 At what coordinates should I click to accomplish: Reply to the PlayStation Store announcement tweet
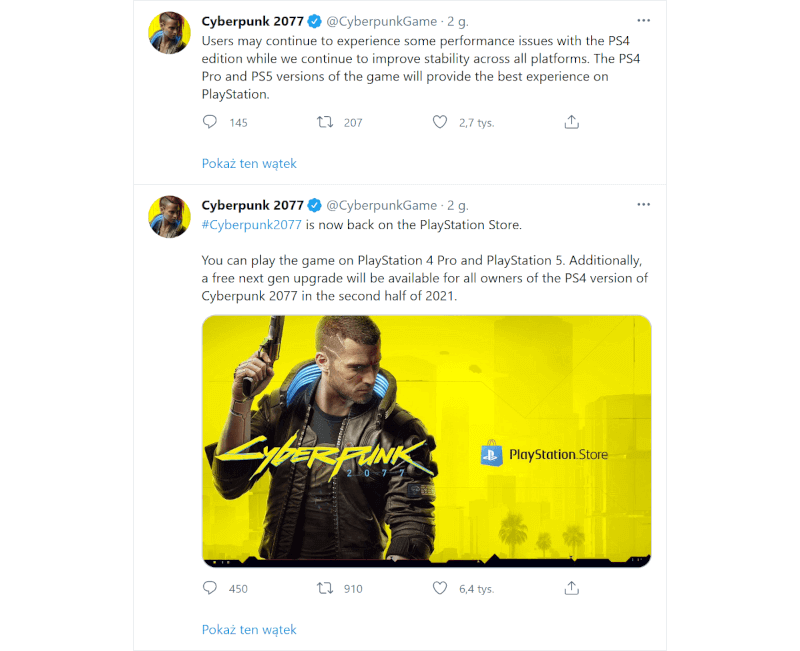coord(210,588)
